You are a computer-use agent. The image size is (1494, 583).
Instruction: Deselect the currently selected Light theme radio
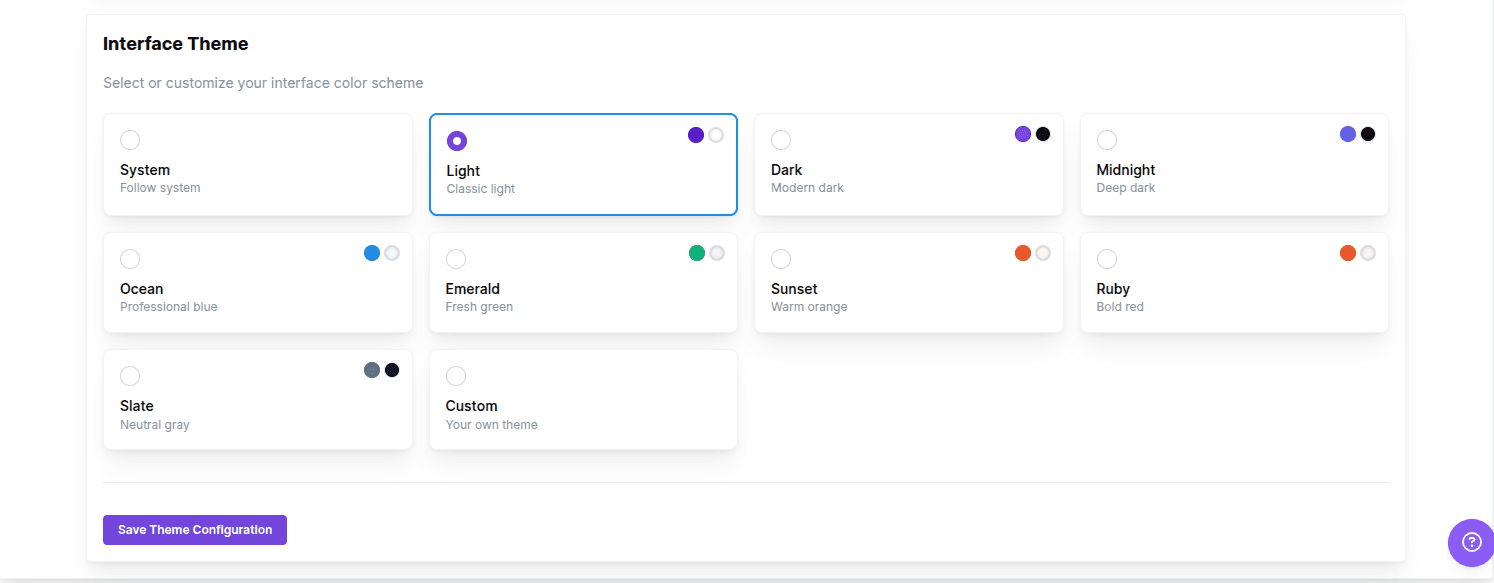(x=456, y=140)
